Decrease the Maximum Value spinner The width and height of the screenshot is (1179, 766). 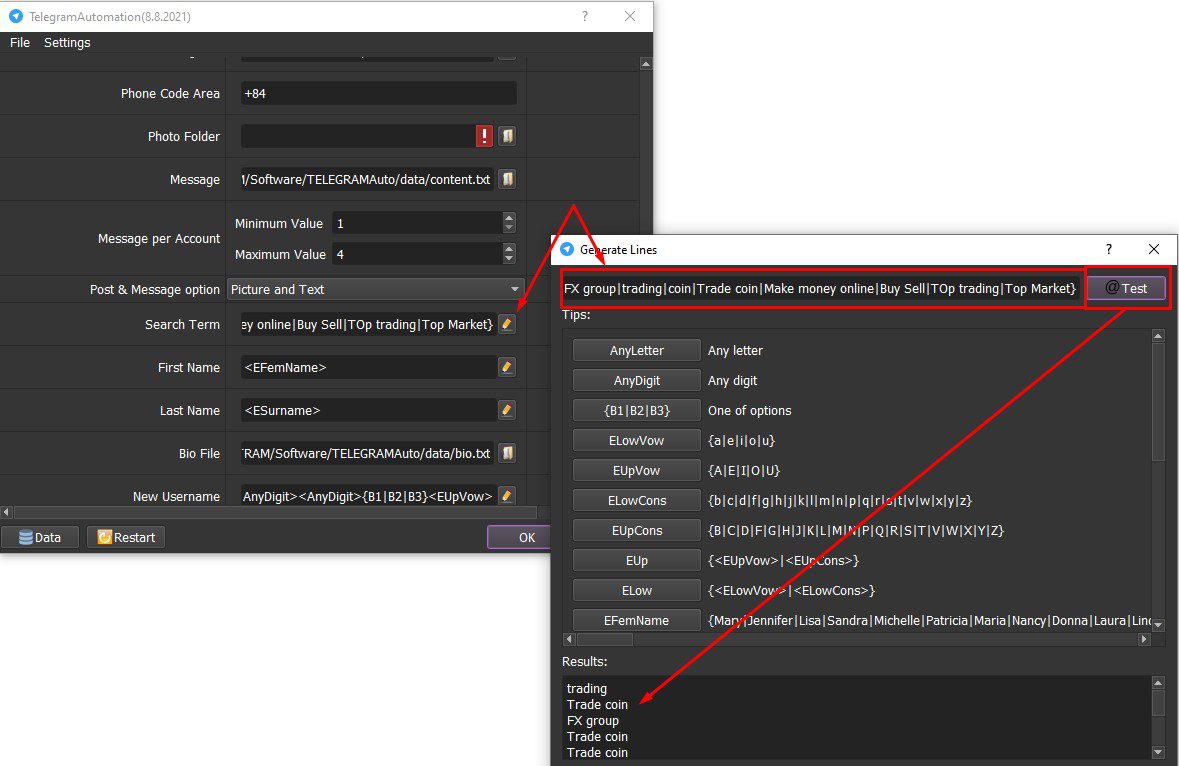509,259
